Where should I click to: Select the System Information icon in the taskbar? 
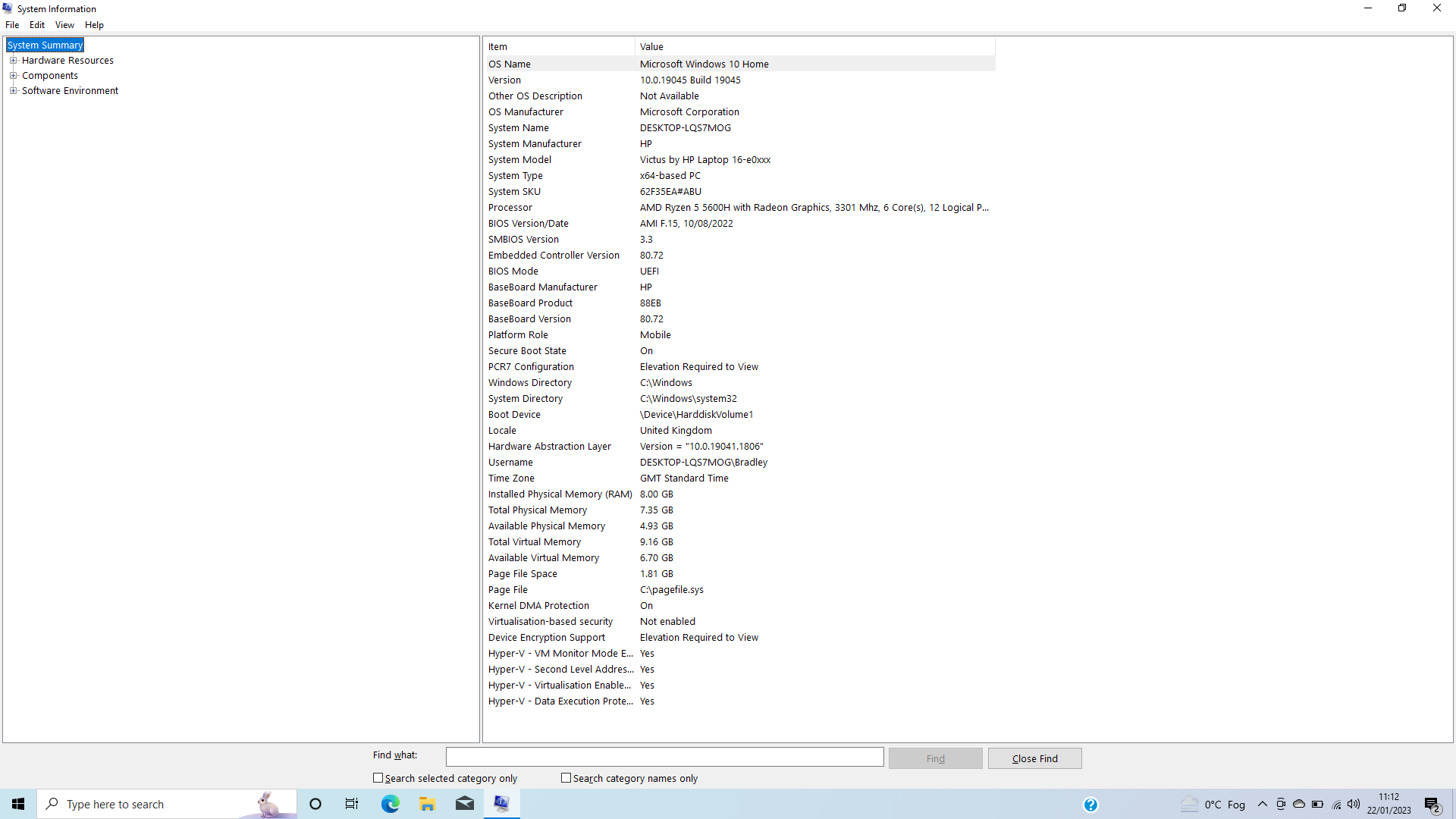click(501, 804)
